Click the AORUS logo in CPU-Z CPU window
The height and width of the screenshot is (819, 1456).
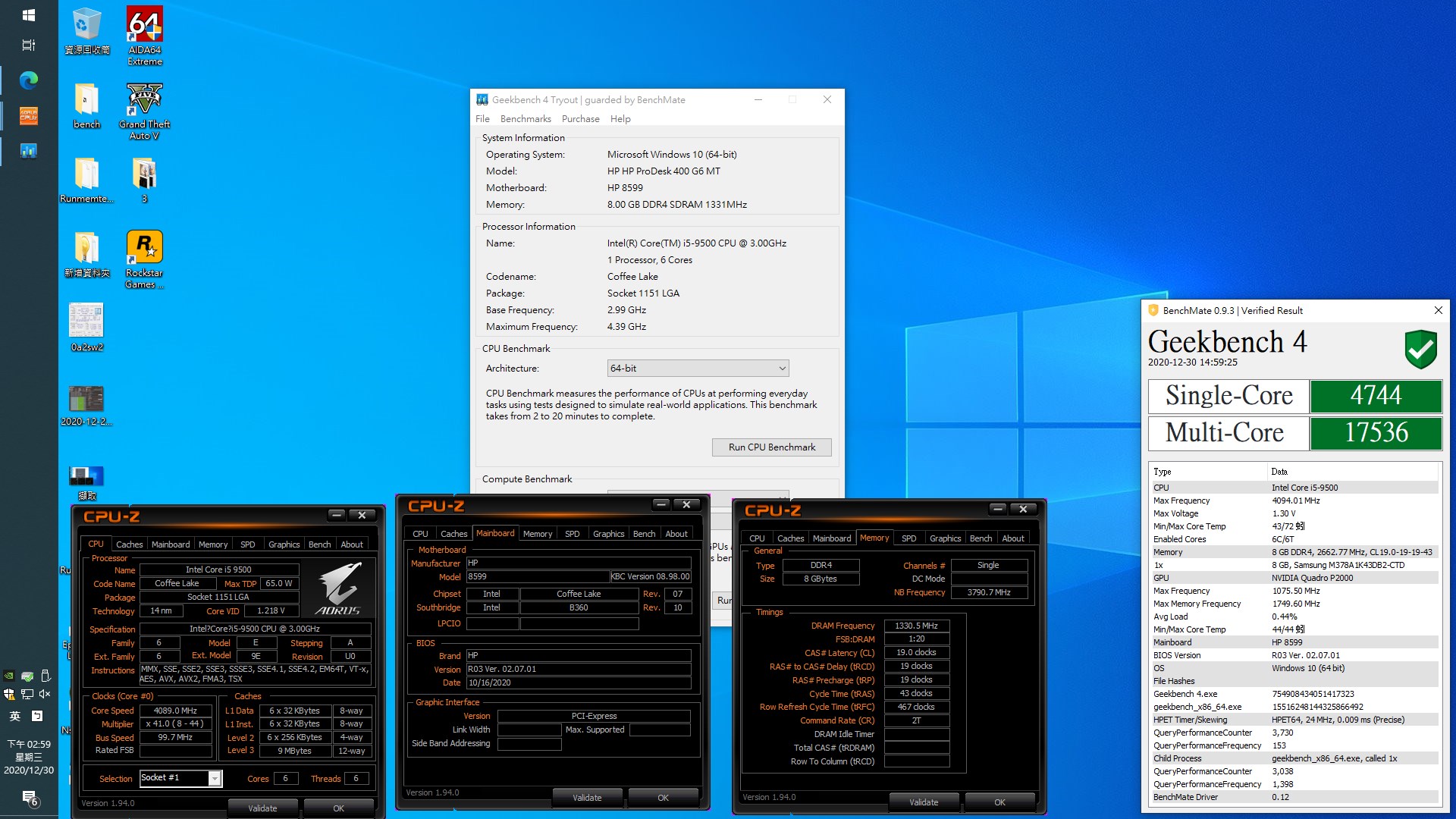coord(338,589)
